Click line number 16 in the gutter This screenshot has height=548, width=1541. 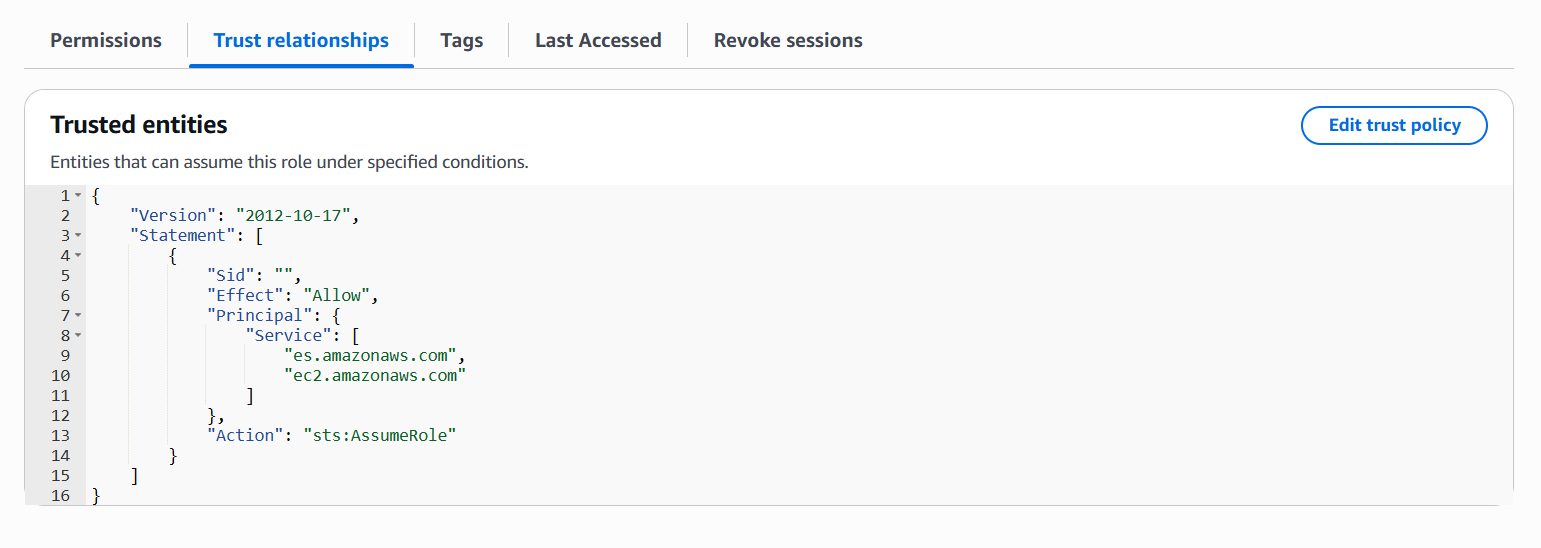[x=59, y=495]
